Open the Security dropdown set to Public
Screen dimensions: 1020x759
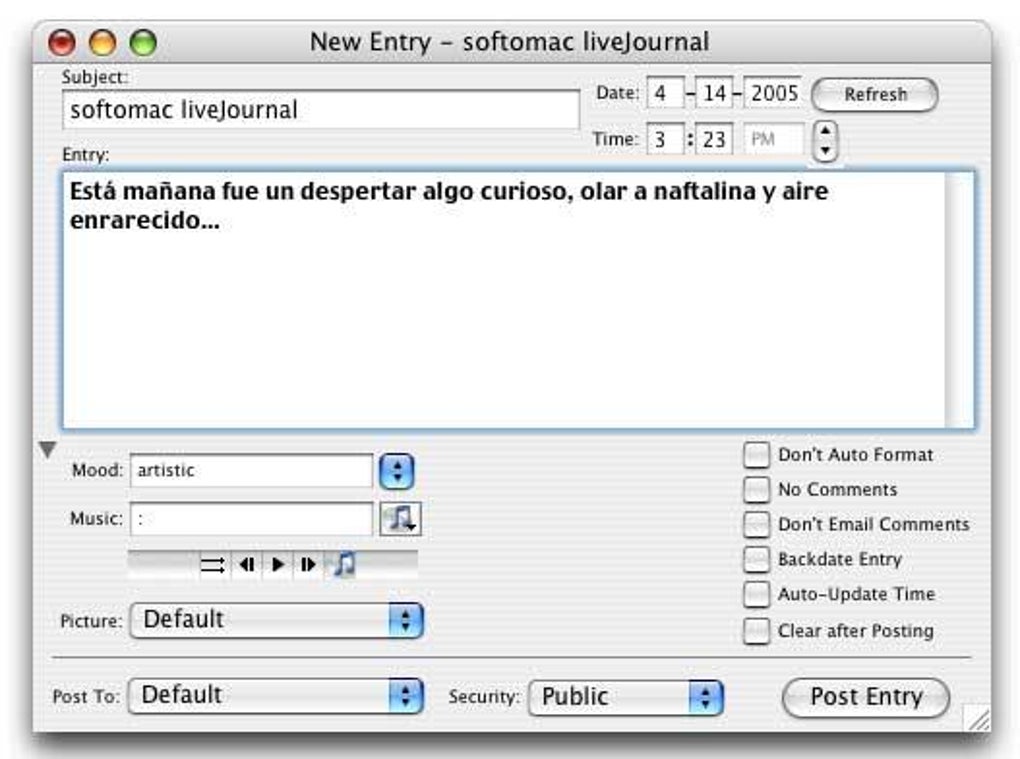(626, 697)
